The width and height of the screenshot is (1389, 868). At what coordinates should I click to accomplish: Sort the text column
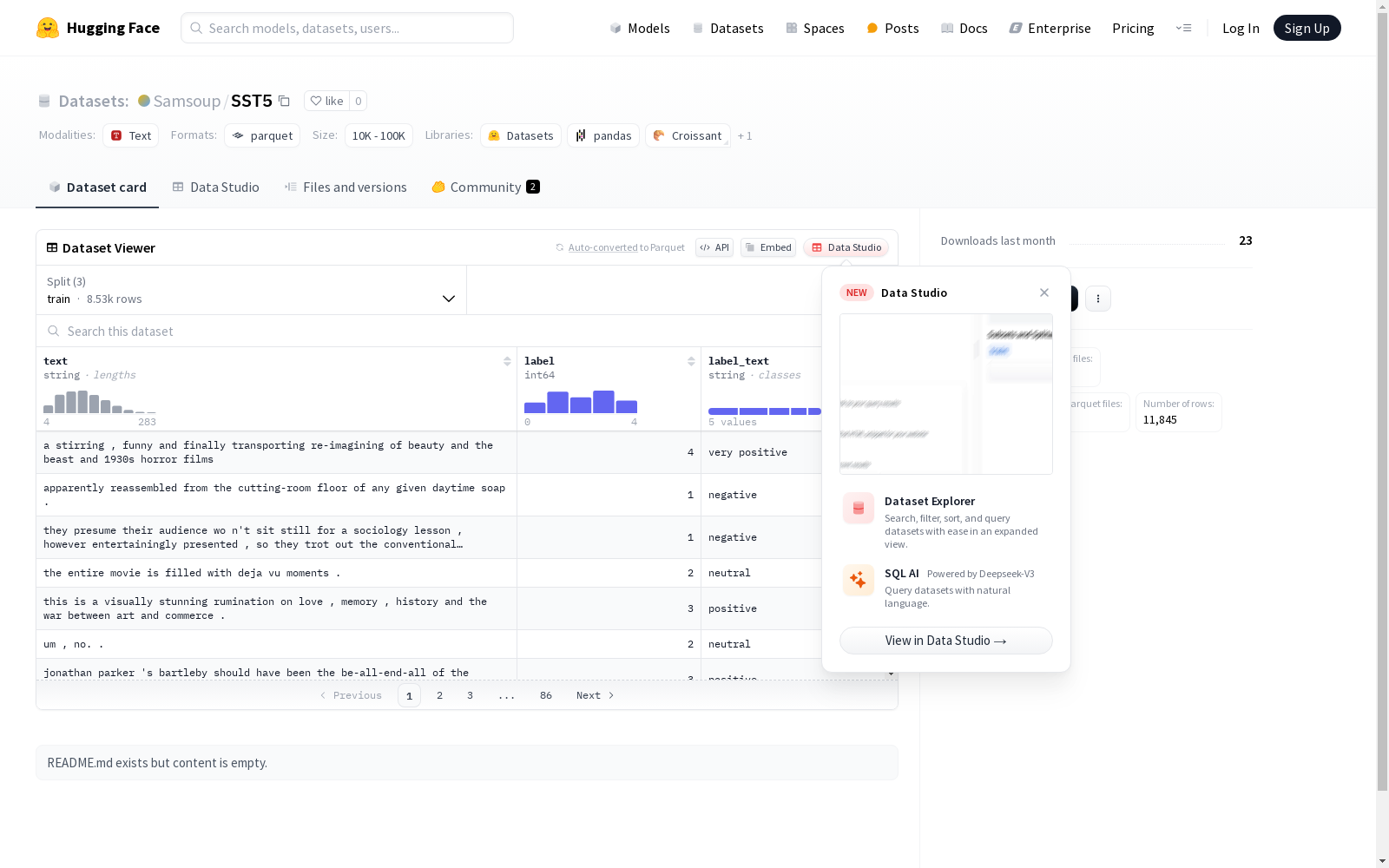(x=507, y=361)
